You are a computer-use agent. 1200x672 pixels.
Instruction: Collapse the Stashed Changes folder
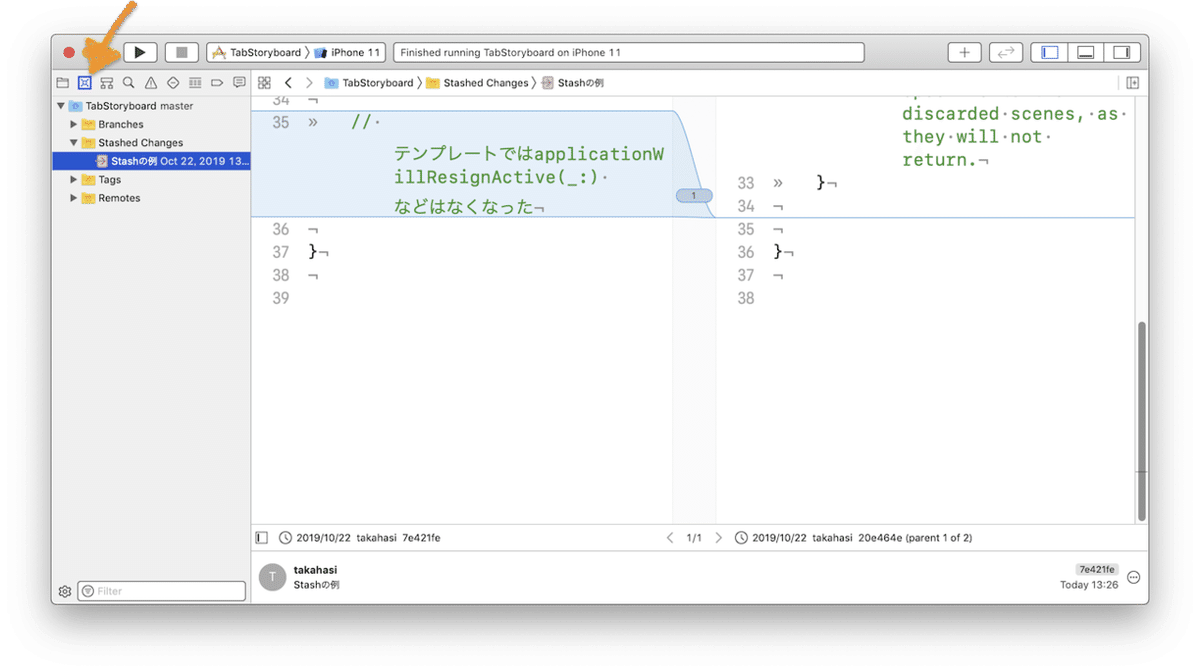pos(73,143)
